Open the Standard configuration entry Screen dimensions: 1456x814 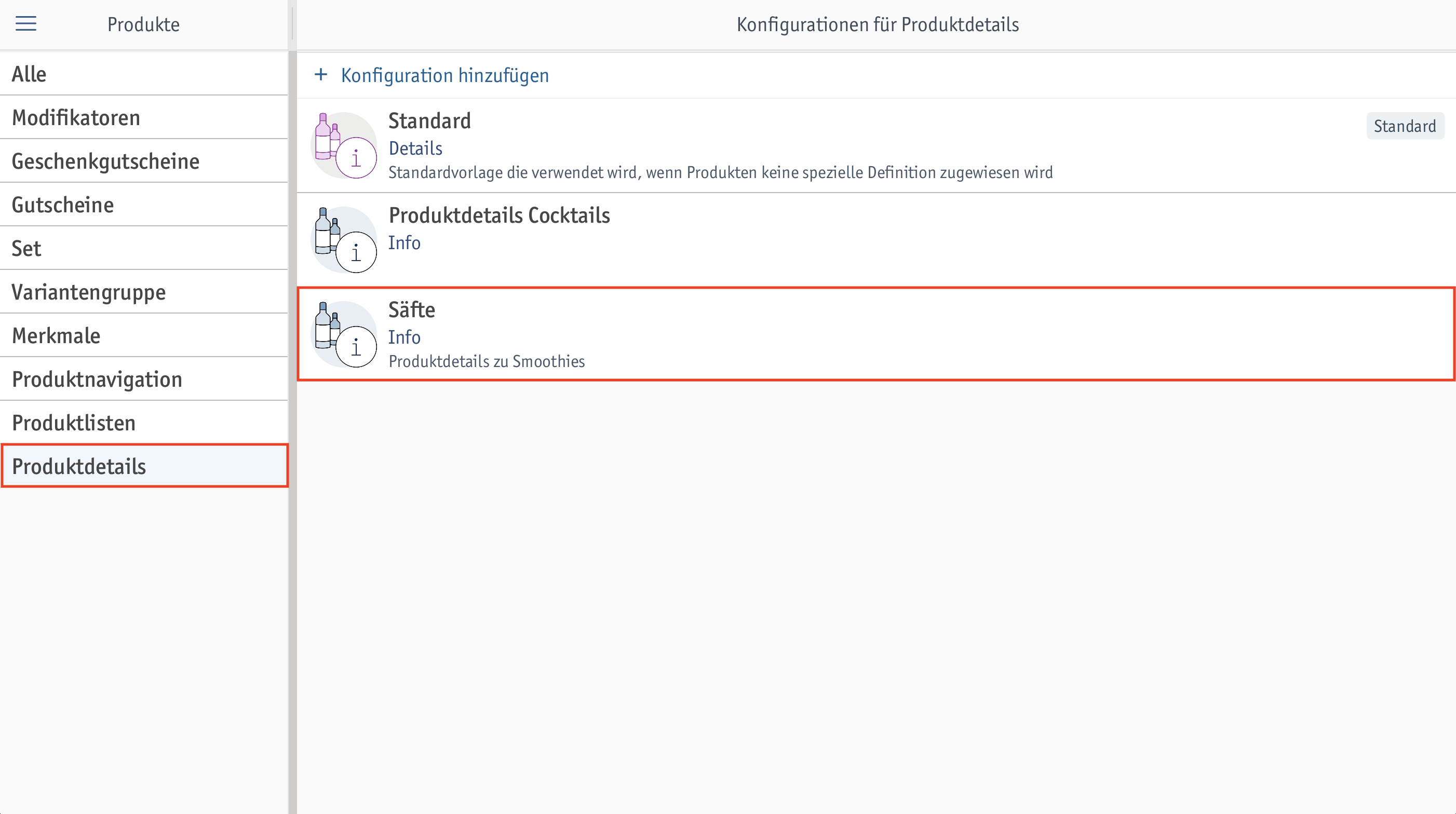(876, 146)
